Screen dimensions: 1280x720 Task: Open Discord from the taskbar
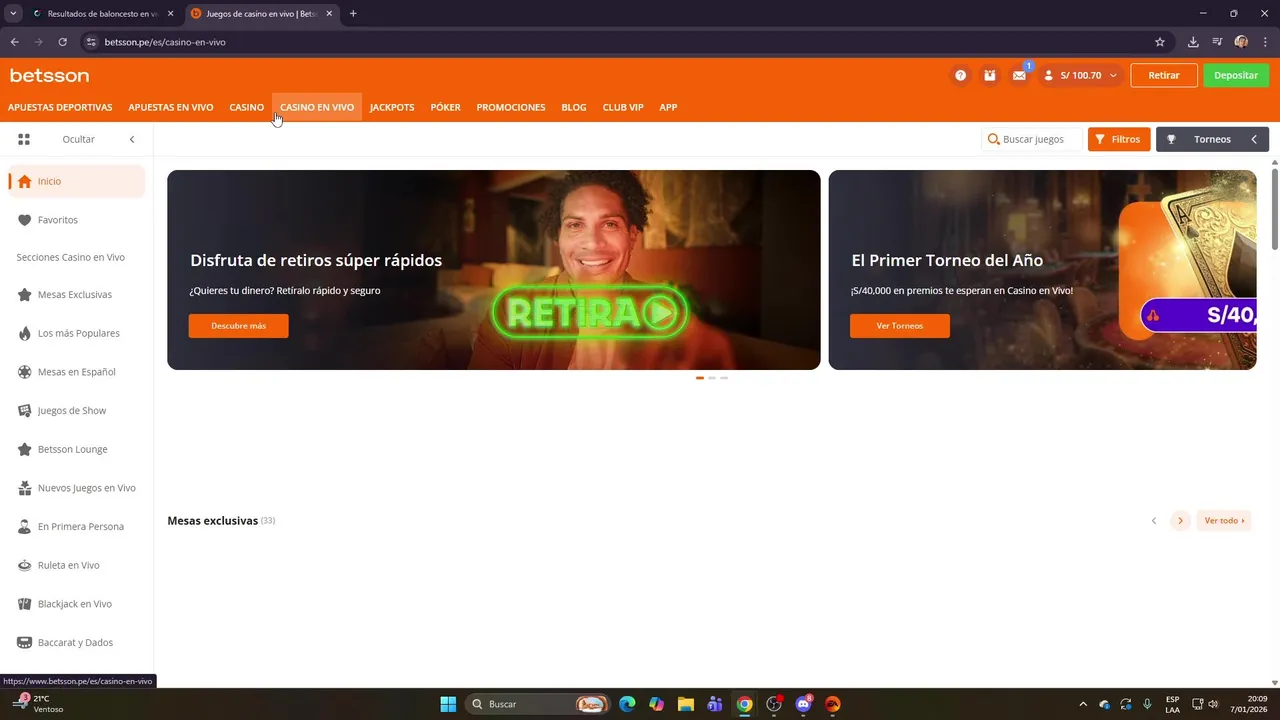coord(803,704)
